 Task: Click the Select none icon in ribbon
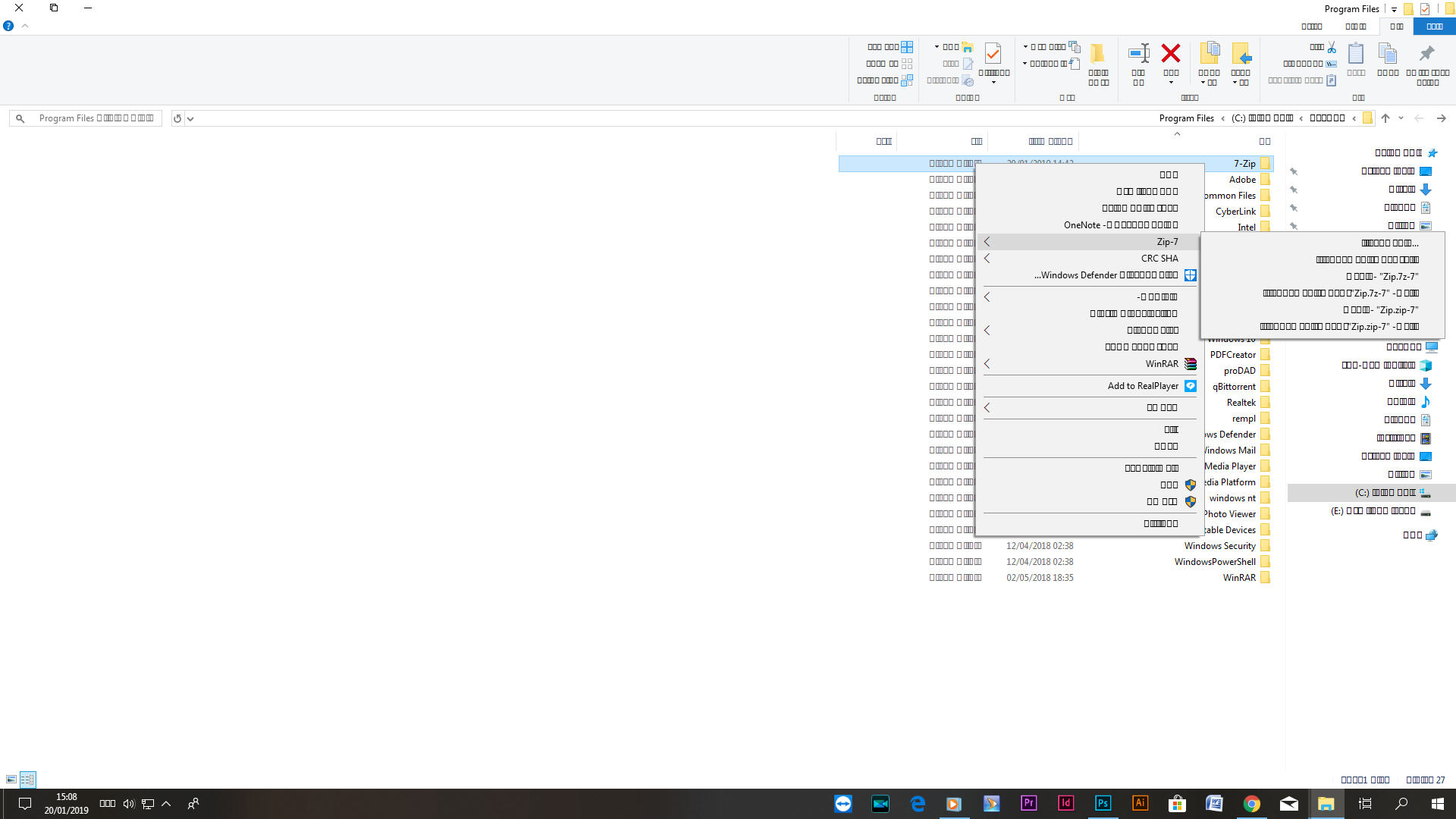907,64
